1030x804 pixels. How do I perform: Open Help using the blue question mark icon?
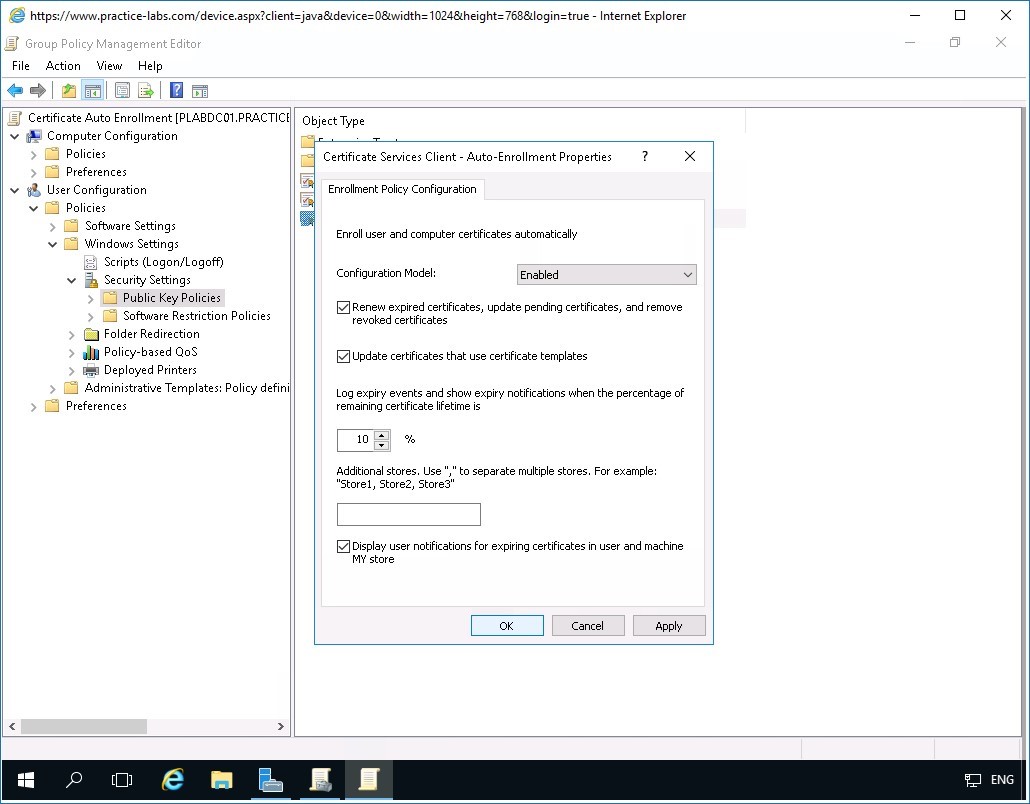[176, 90]
